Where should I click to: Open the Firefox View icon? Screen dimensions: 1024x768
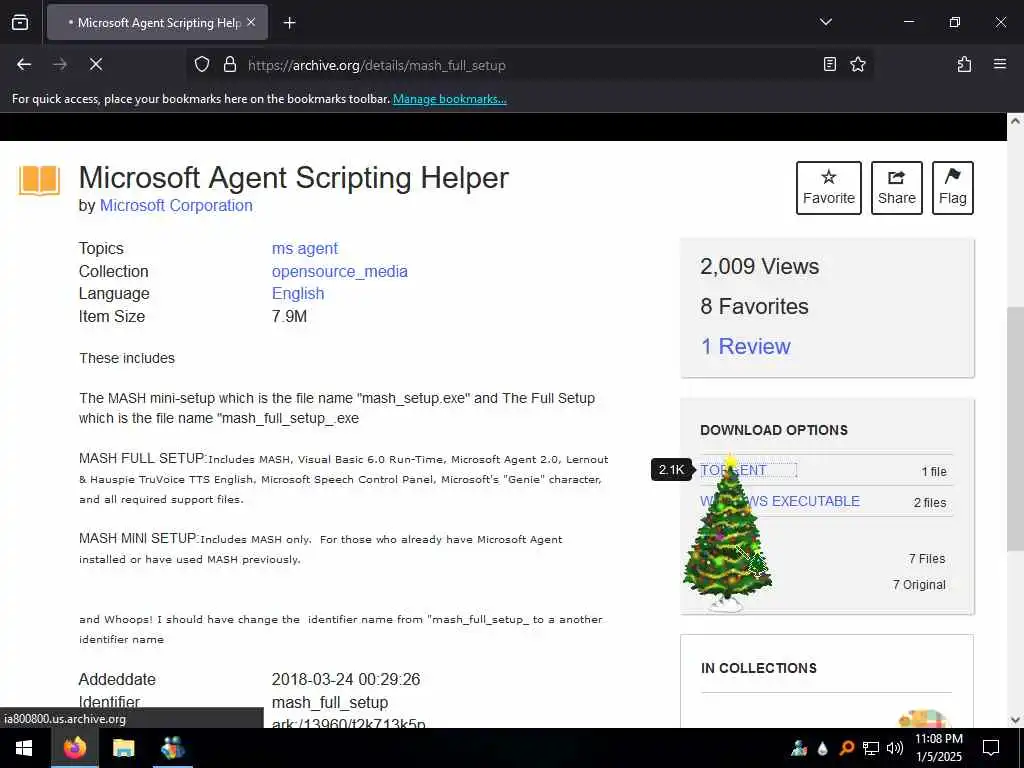[x=20, y=22]
